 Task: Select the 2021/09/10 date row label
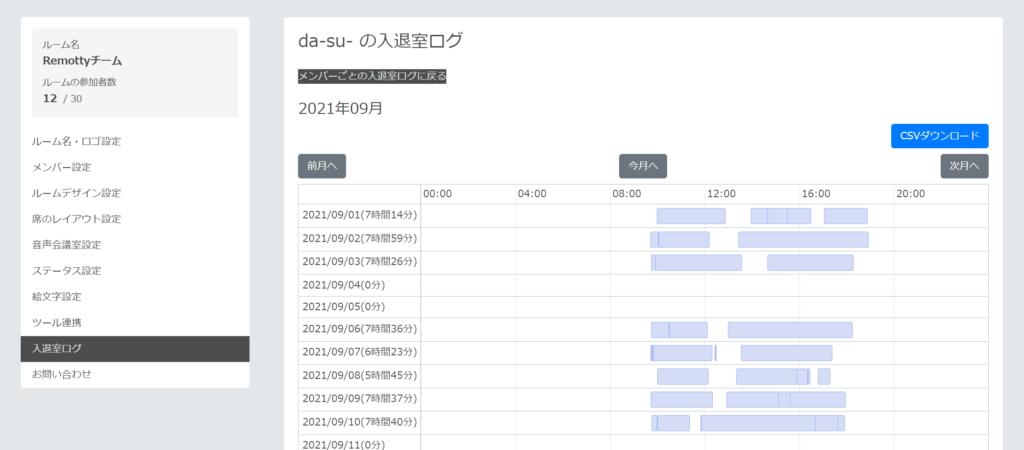360,423
